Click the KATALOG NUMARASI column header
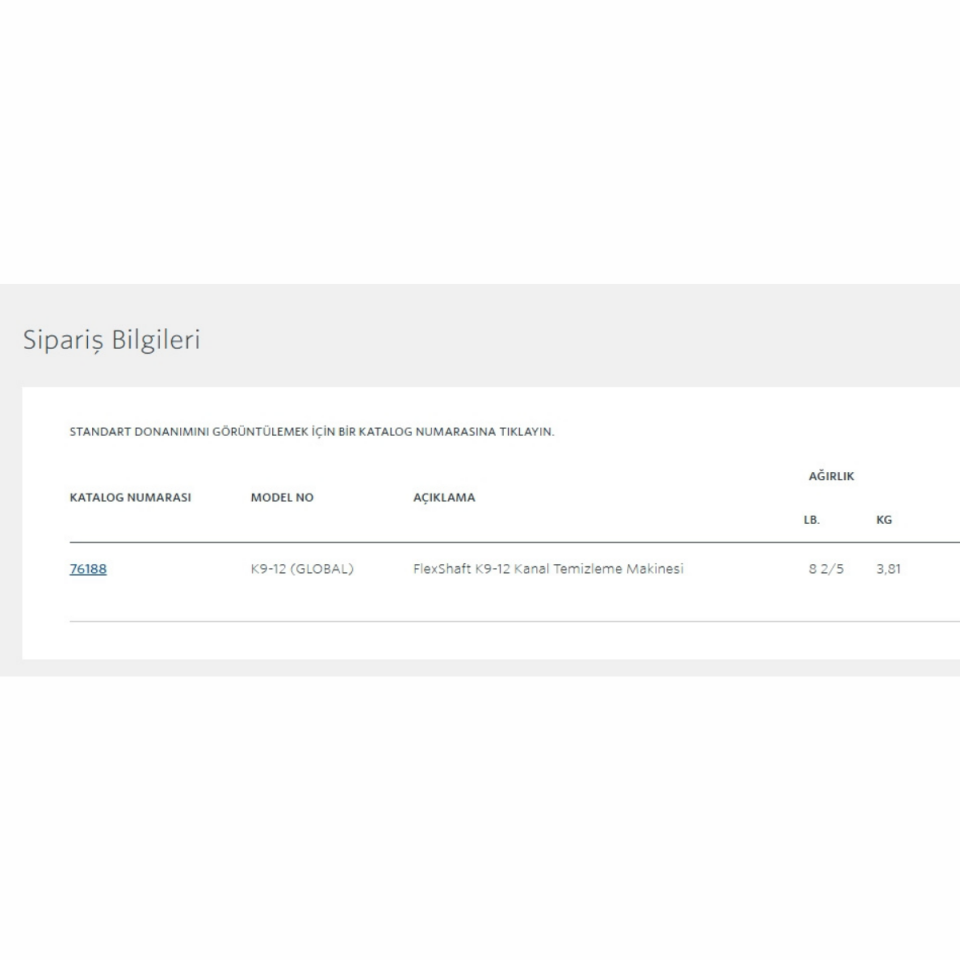This screenshot has width=960, height=960. tap(130, 497)
